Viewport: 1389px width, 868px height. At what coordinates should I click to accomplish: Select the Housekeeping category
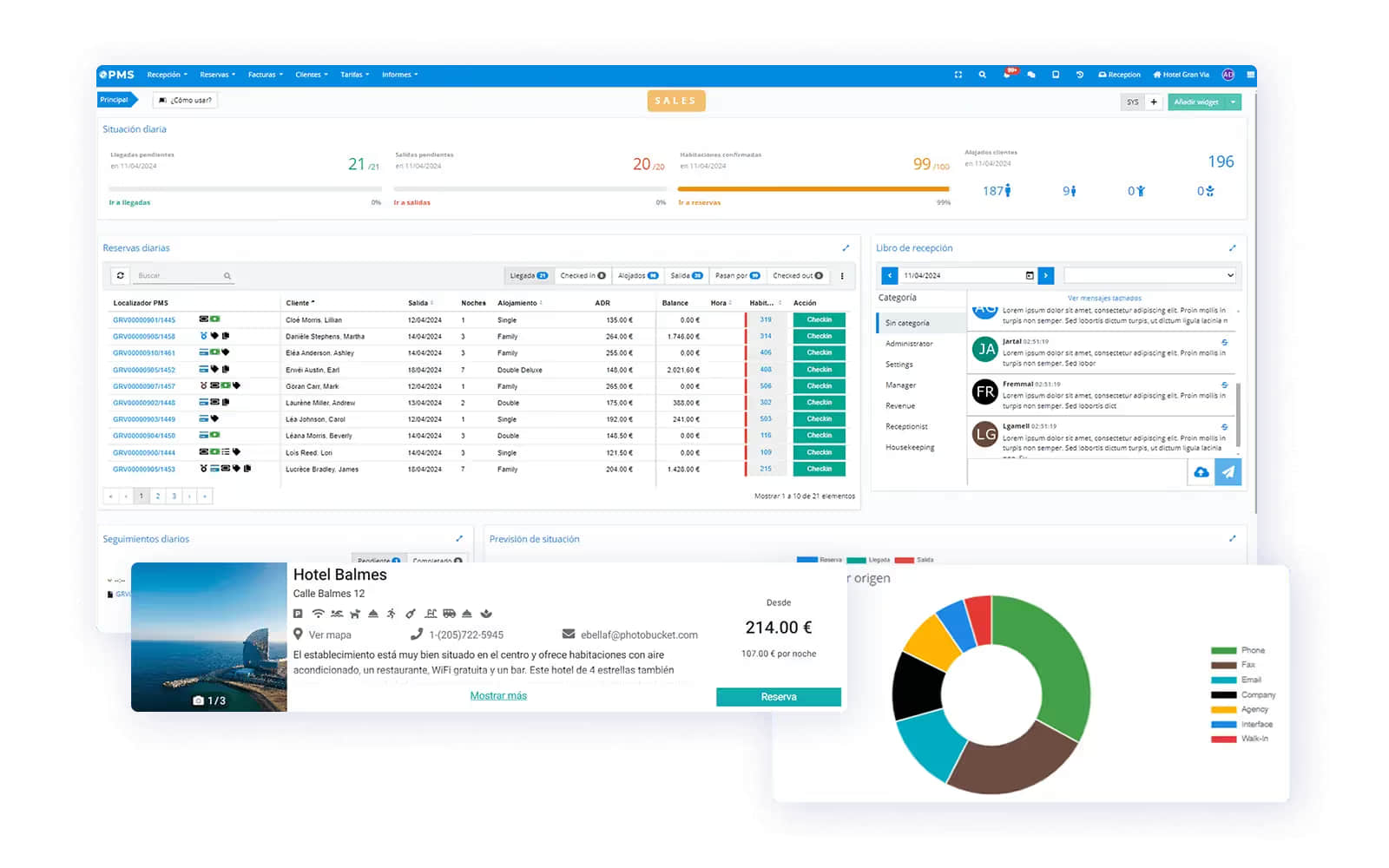coord(910,448)
